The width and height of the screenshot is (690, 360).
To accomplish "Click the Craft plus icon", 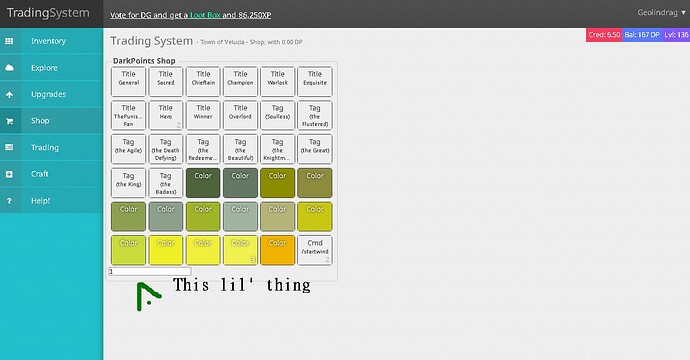I will (9, 174).
